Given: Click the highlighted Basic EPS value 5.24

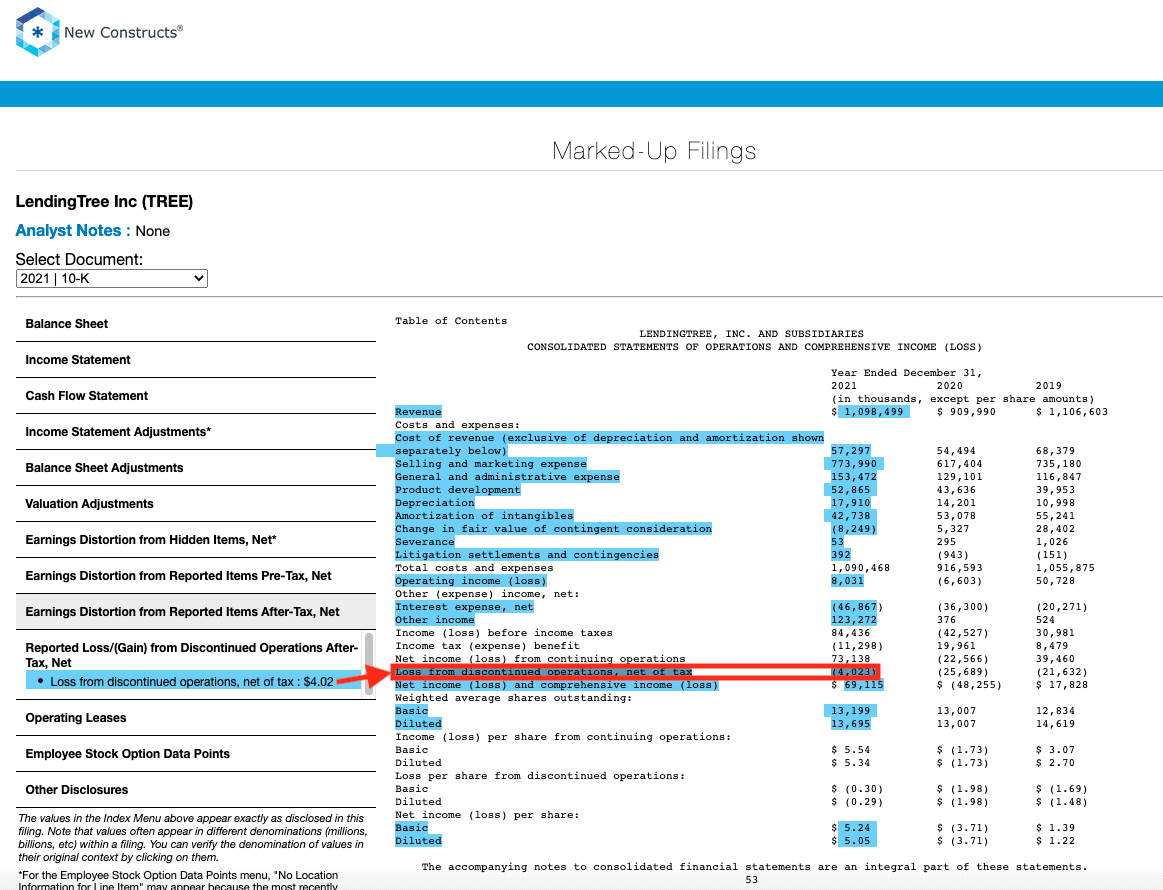Looking at the screenshot, I should click(x=856, y=828).
